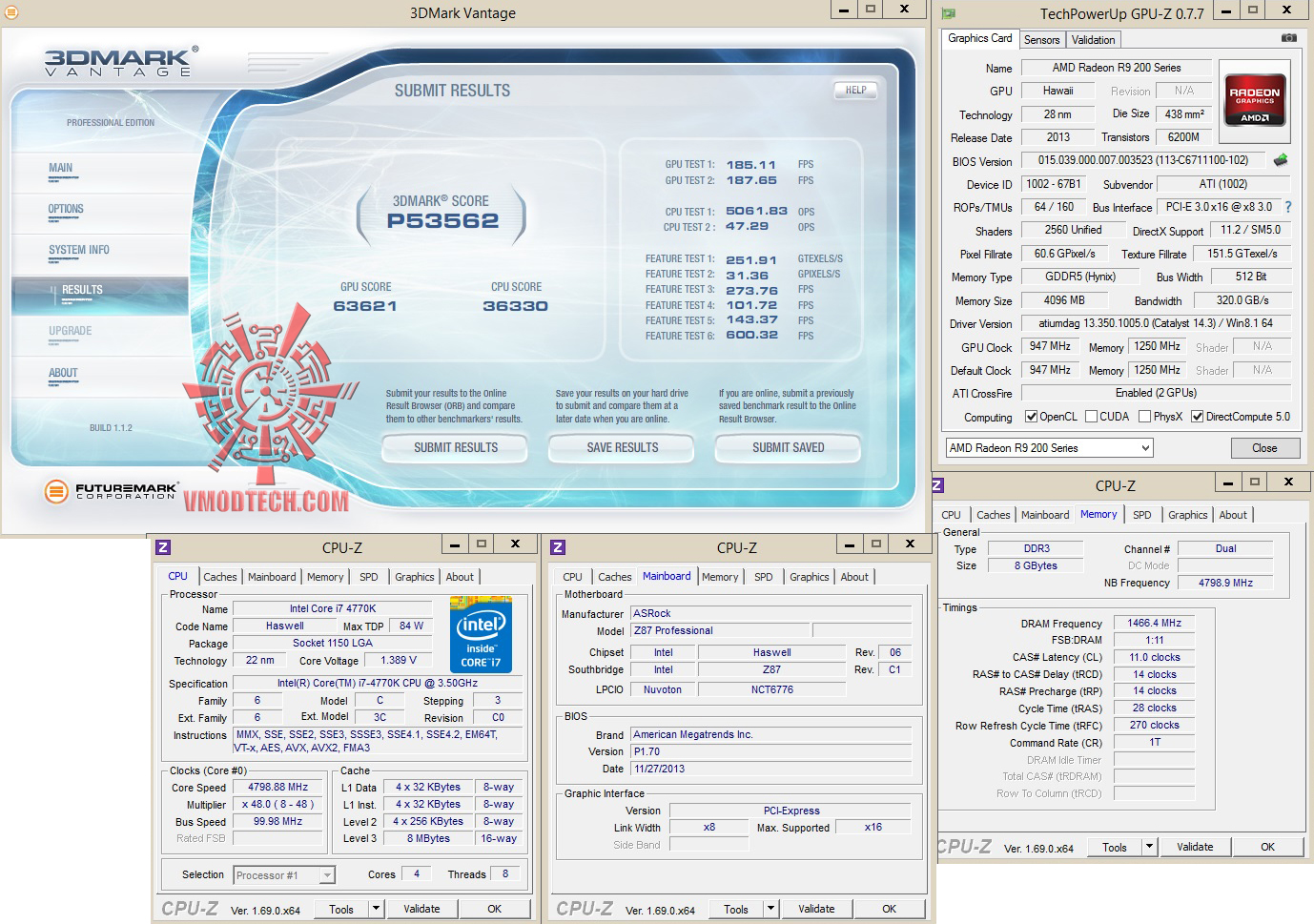Expand the Tools arrow in the CPU-Z processor window
The width and height of the screenshot is (1314, 924).
click(x=376, y=909)
